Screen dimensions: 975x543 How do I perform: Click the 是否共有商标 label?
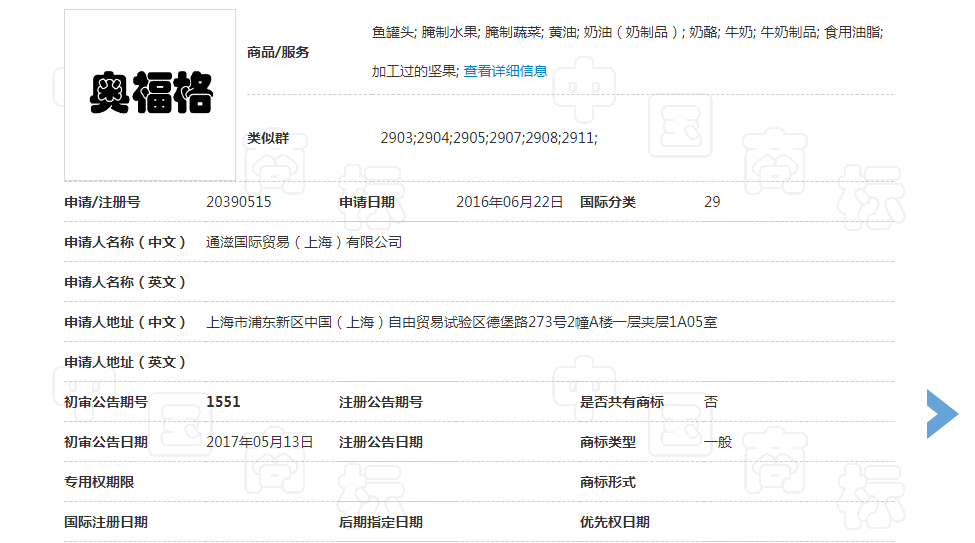coord(622,402)
